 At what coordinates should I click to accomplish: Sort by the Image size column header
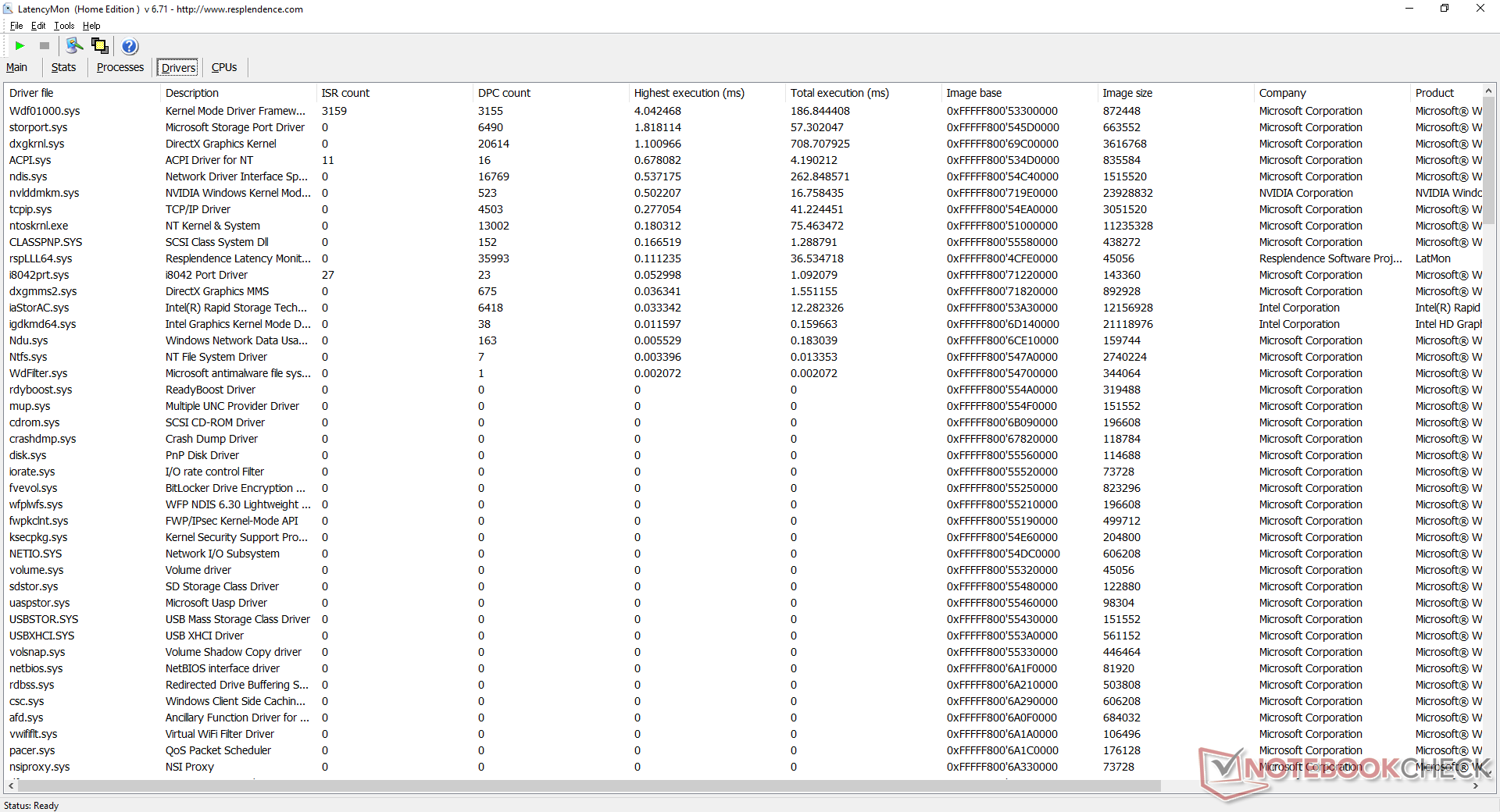[x=1176, y=93]
